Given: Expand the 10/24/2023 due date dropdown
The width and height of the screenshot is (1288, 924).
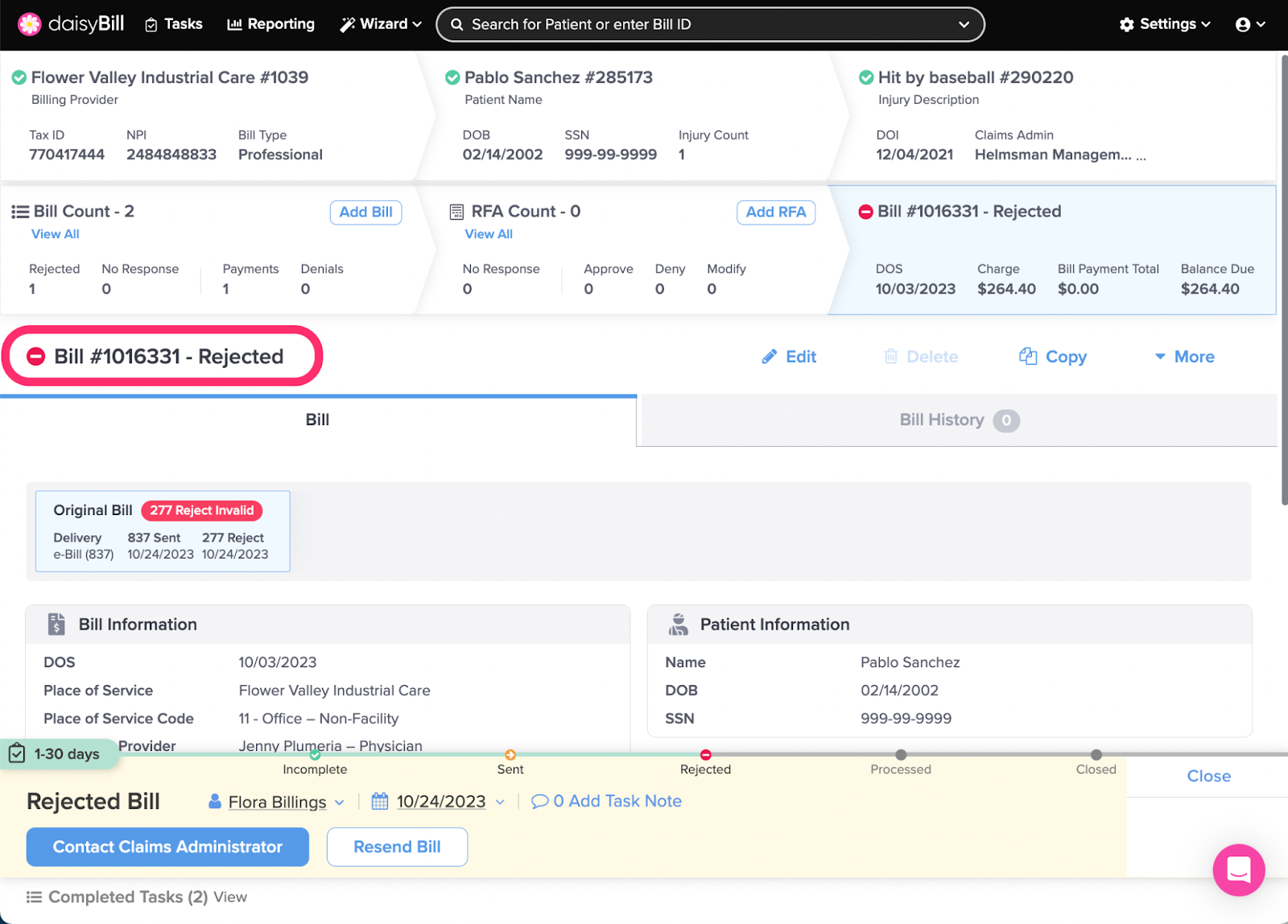Looking at the screenshot, I should click(500, 802).
